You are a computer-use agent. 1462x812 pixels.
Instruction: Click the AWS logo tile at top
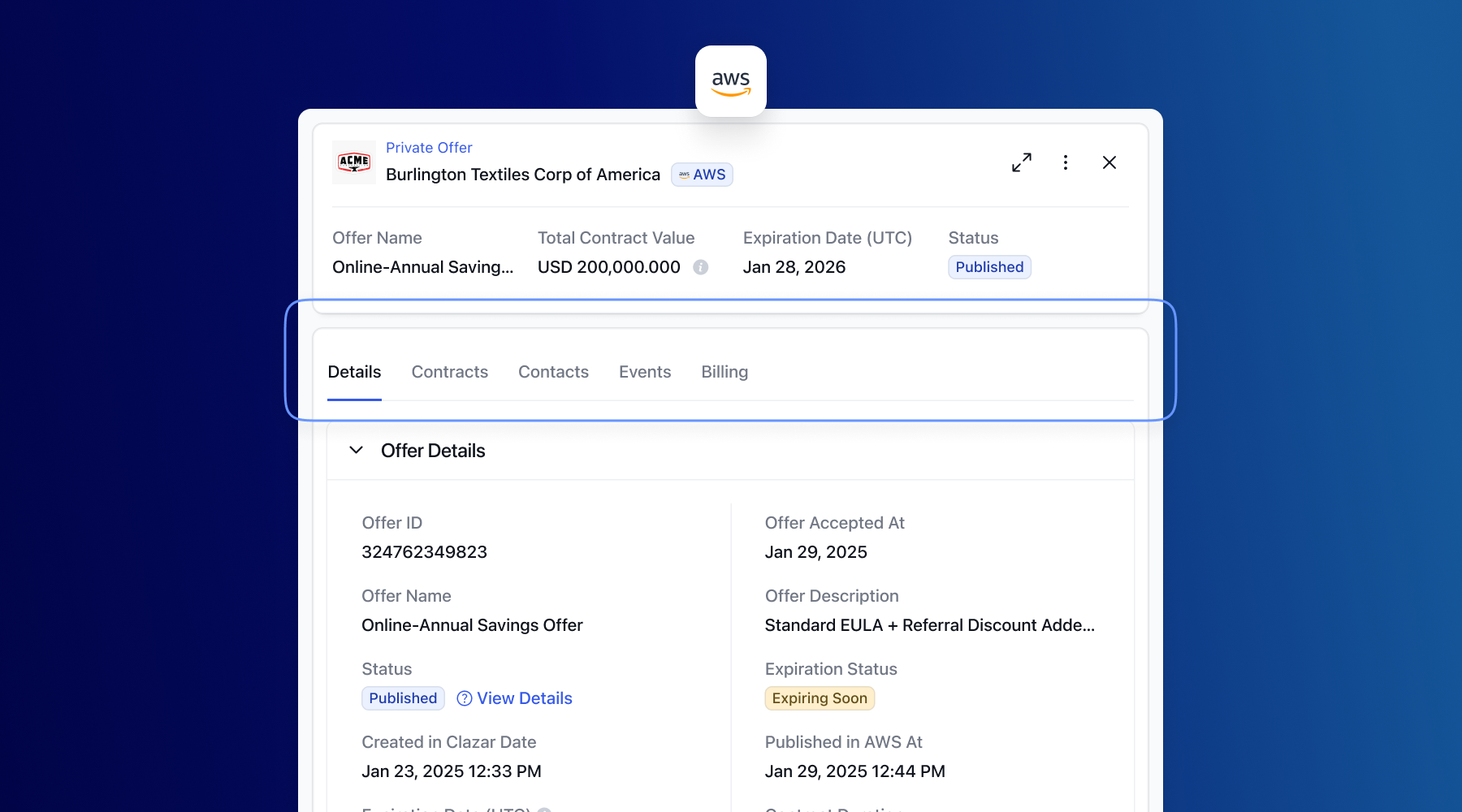731,81
